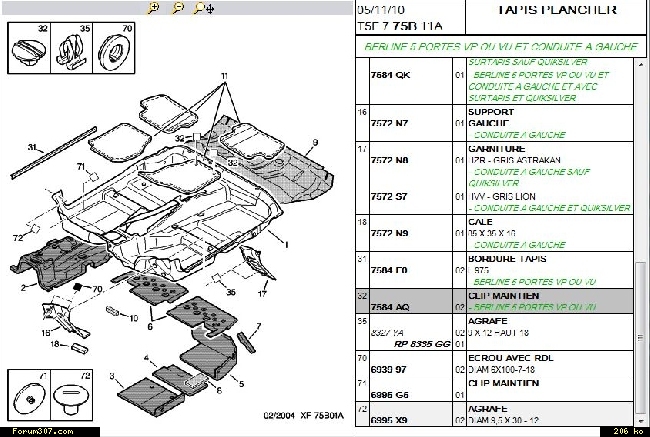Click callout 71 in the exploded diagram
Screen dimensions: 650x437
tap(81, 166)
